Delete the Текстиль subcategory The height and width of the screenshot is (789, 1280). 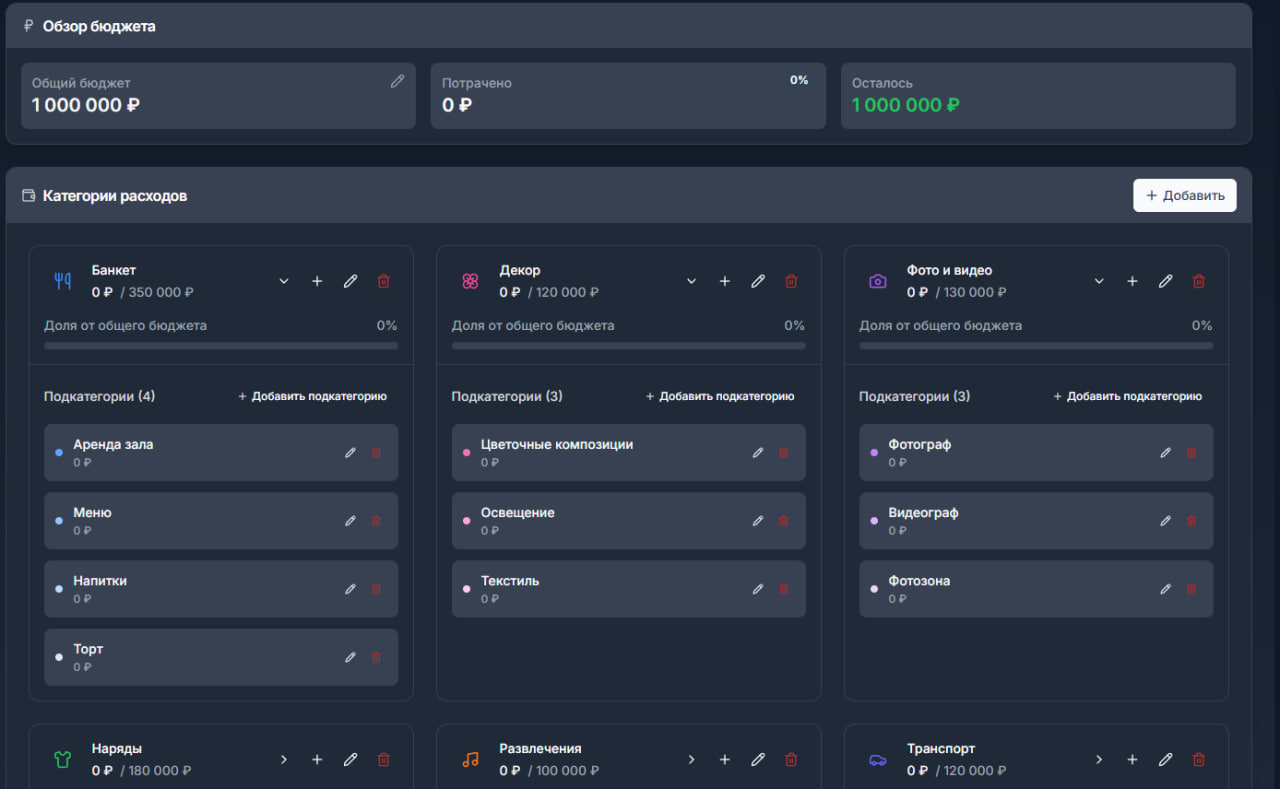click(784, 589)
